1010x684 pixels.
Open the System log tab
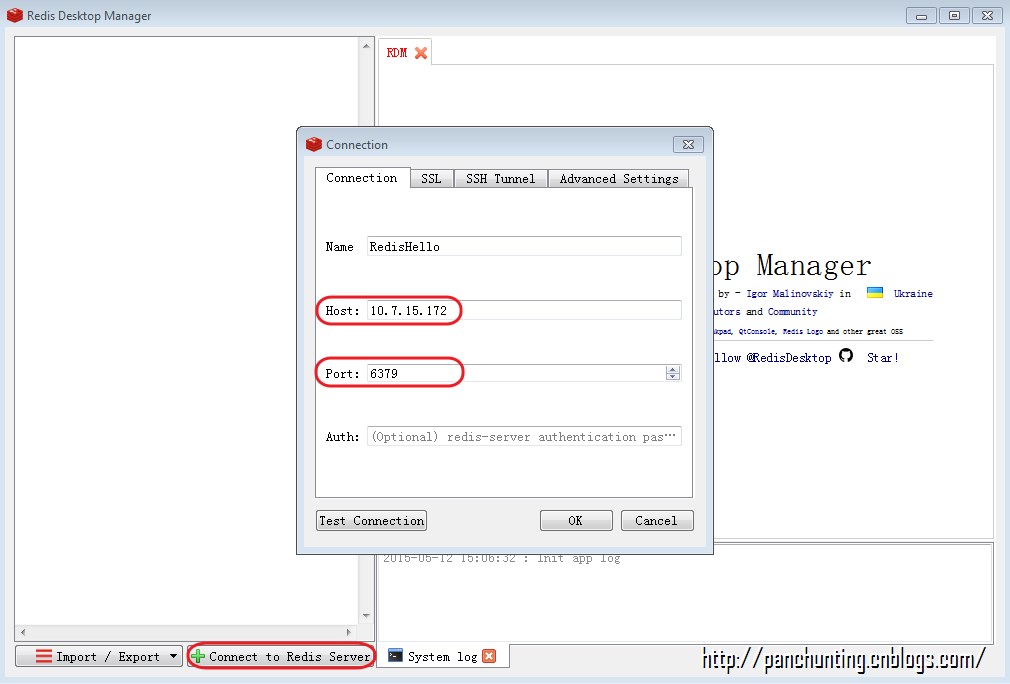443,656
